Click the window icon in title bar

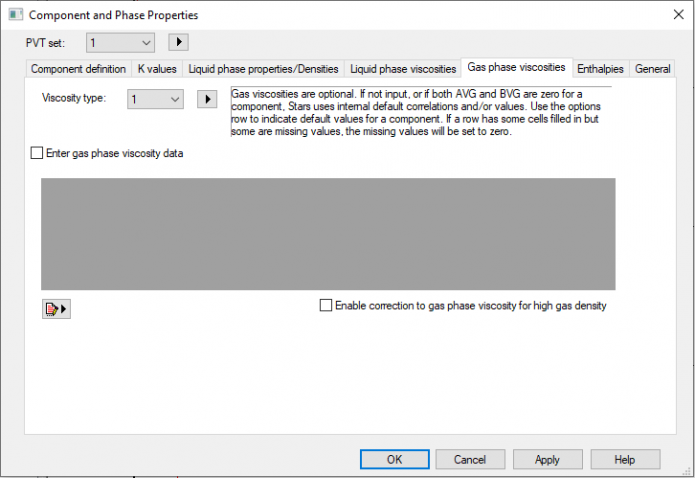[x=15, y=15]
